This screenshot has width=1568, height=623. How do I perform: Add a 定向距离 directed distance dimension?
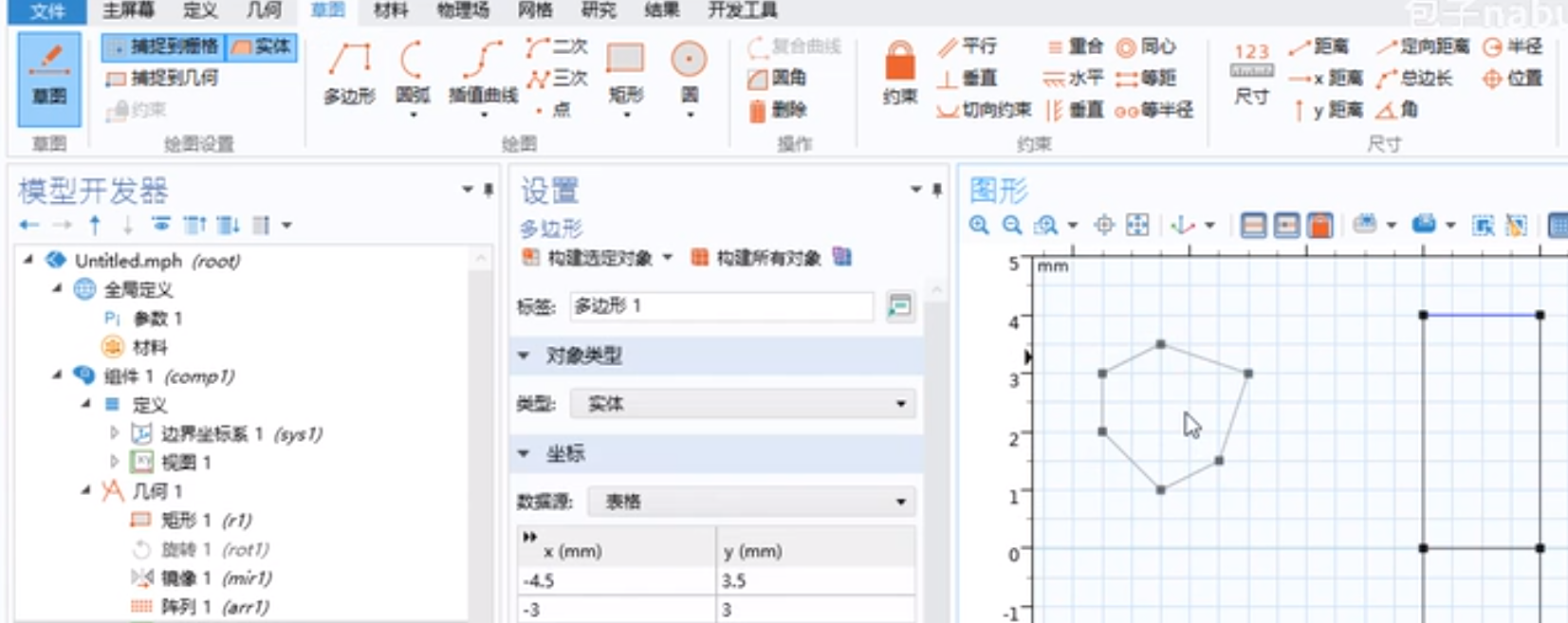pyautogui.click(x=1423, y=46)
